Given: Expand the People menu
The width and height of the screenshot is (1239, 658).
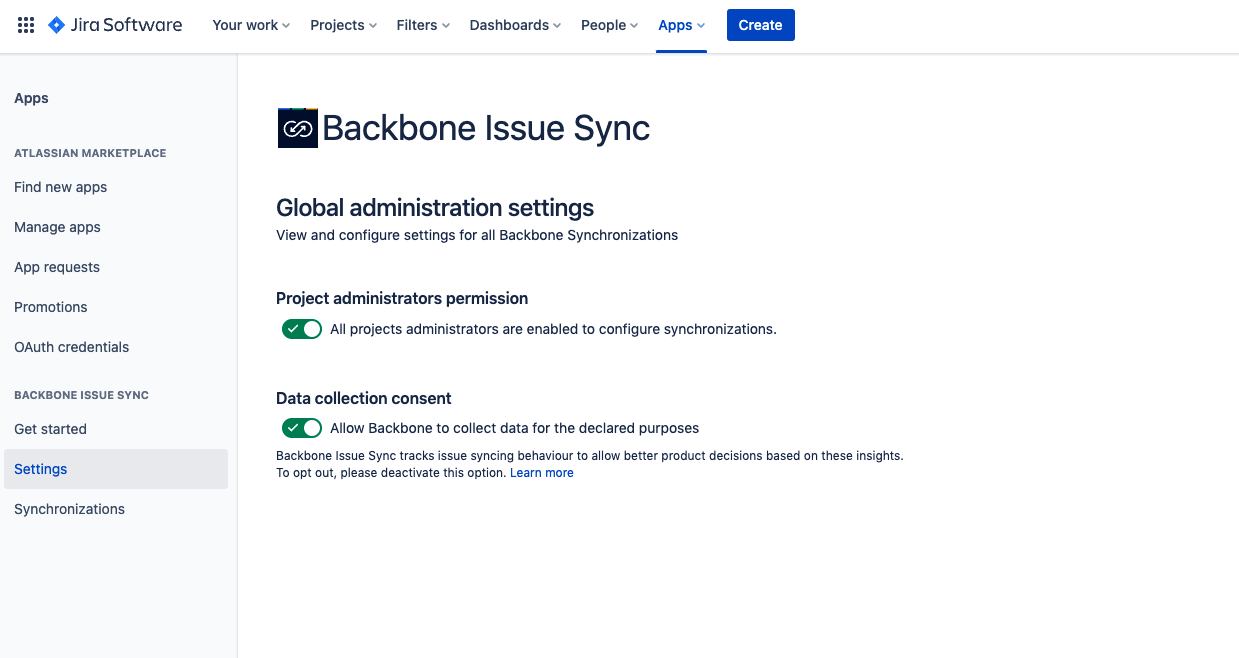Looking at the screenshot, I should tap(609, 25).
